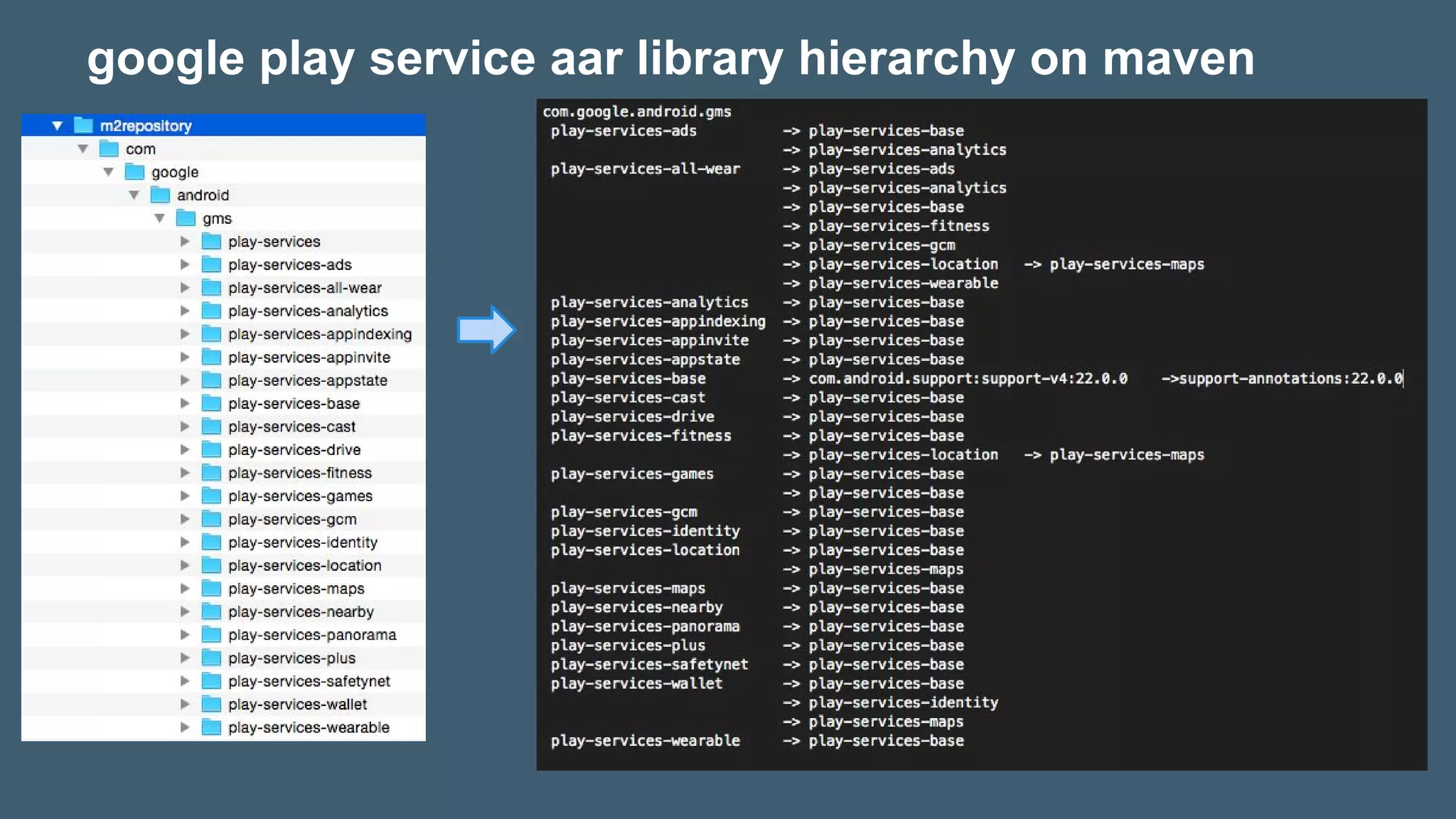Click the play-services-nearby folder icon

coord(211,611)
